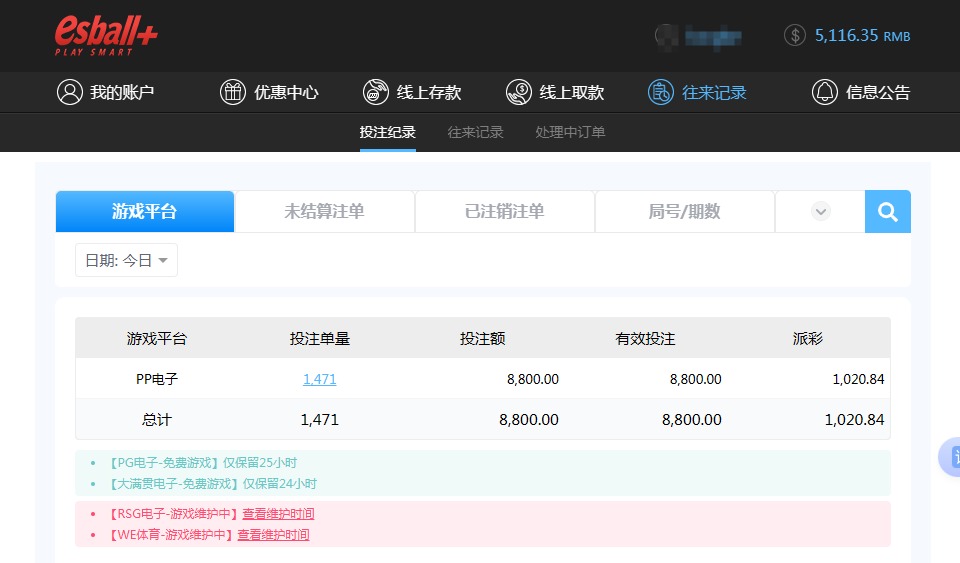The image size is (960, 563).
Task: Open 优惠中心 menu
Action: click(269, 92)
